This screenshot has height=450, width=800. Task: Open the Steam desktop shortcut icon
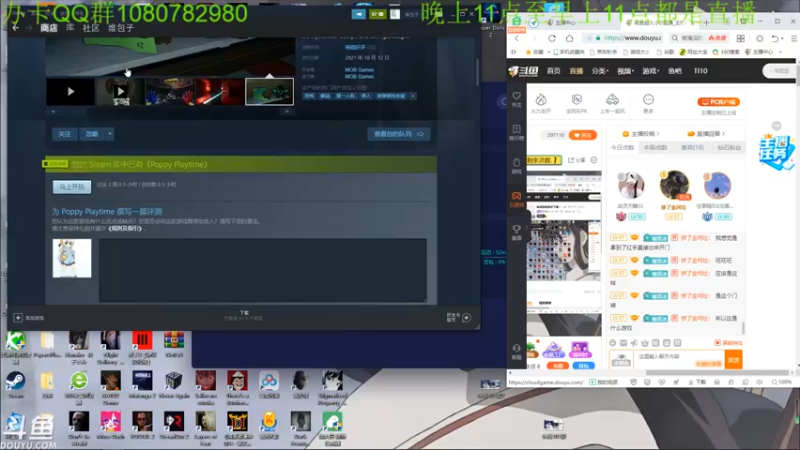click(15, 382)
